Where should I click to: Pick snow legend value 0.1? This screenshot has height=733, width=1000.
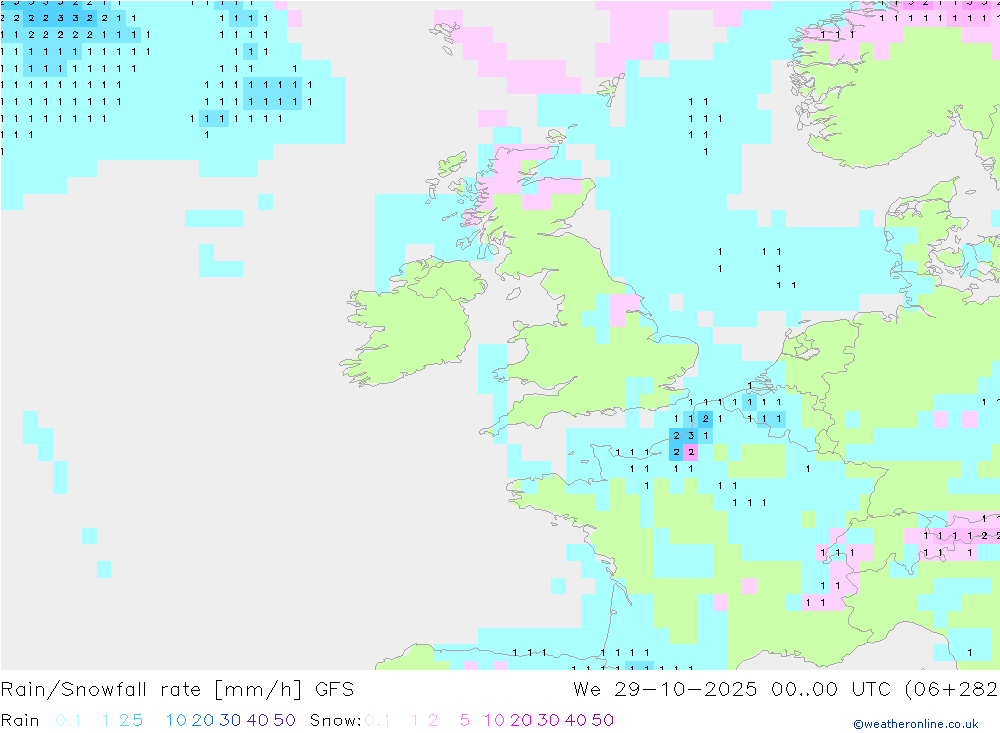coord(377,720)
